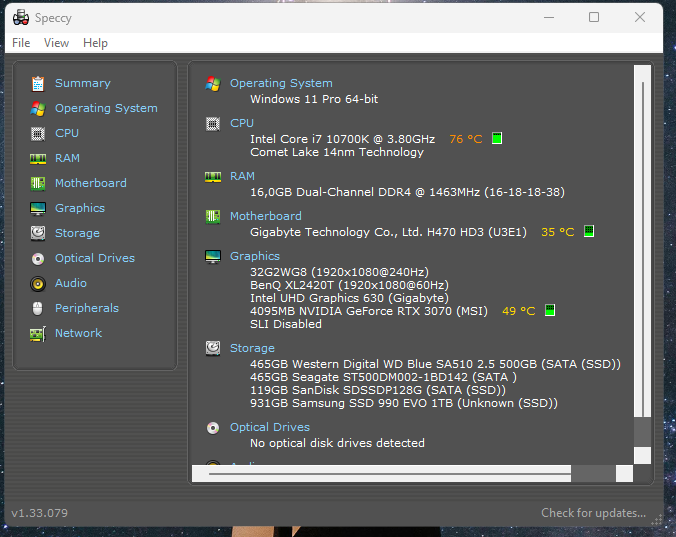
Task: Open Storage page from sidebar
Action: pos(77,233)
